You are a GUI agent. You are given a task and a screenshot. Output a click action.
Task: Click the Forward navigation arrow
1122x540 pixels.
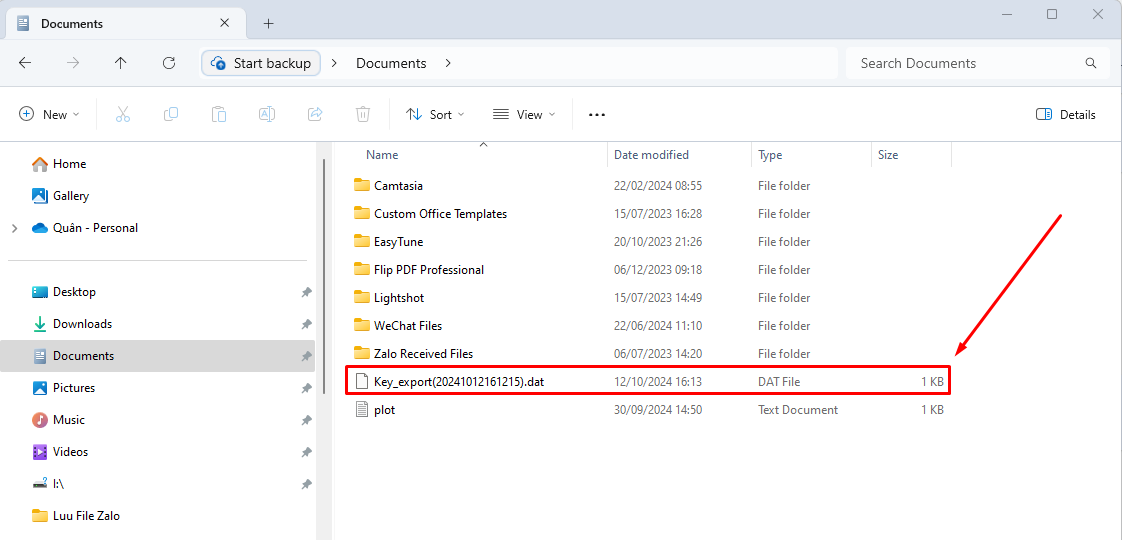73,63
